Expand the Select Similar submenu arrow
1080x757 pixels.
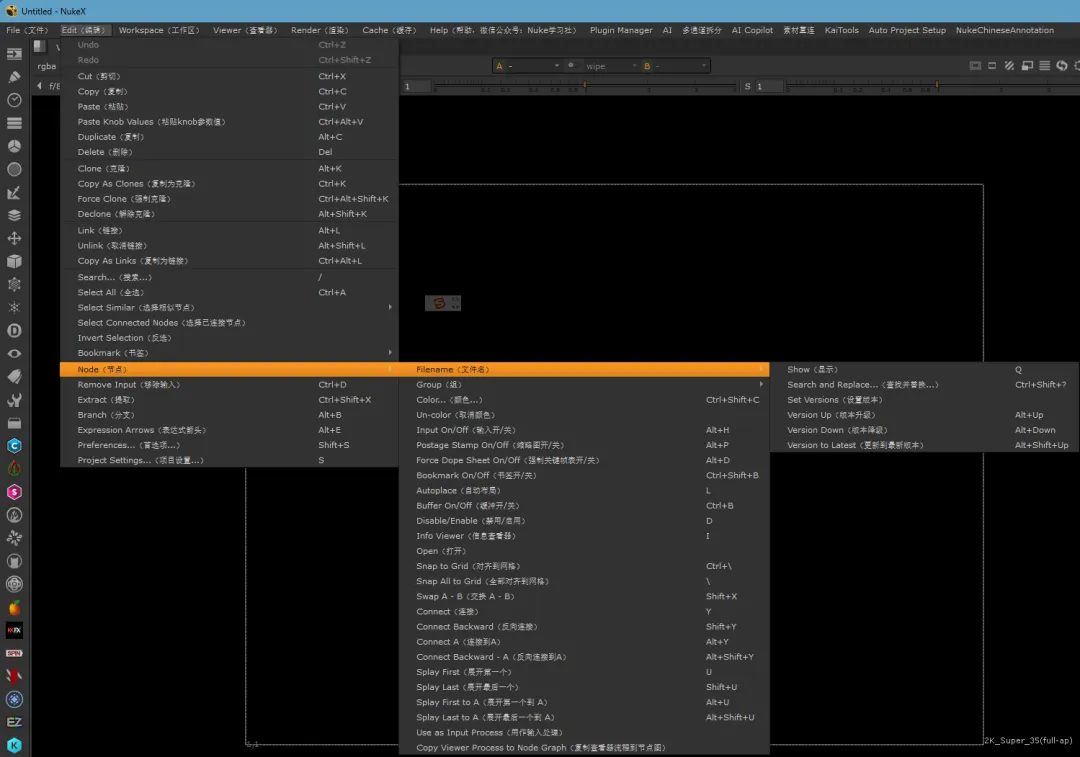tap(390, 307)
